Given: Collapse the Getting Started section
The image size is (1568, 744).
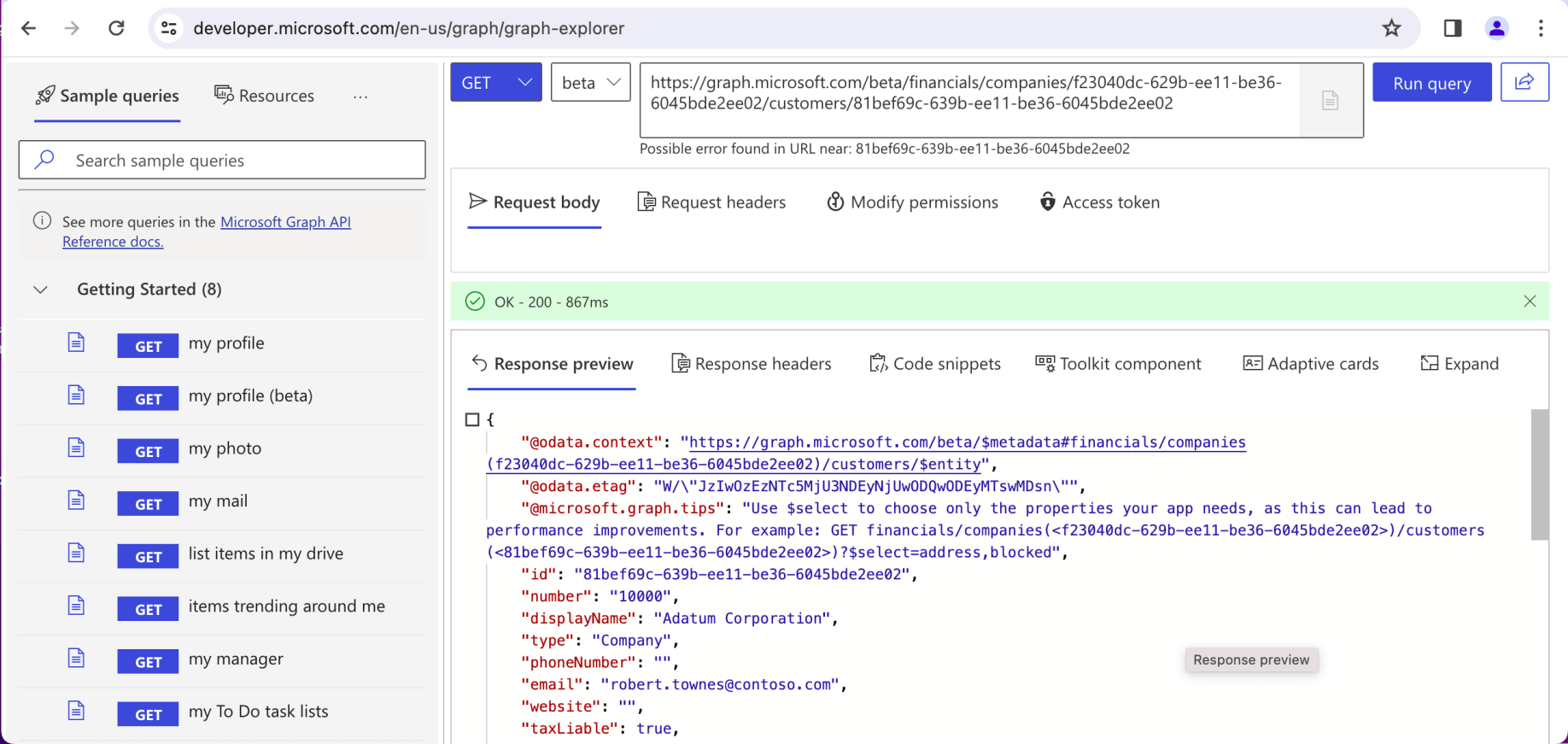Looking at the screenshot, I should 40,290.
